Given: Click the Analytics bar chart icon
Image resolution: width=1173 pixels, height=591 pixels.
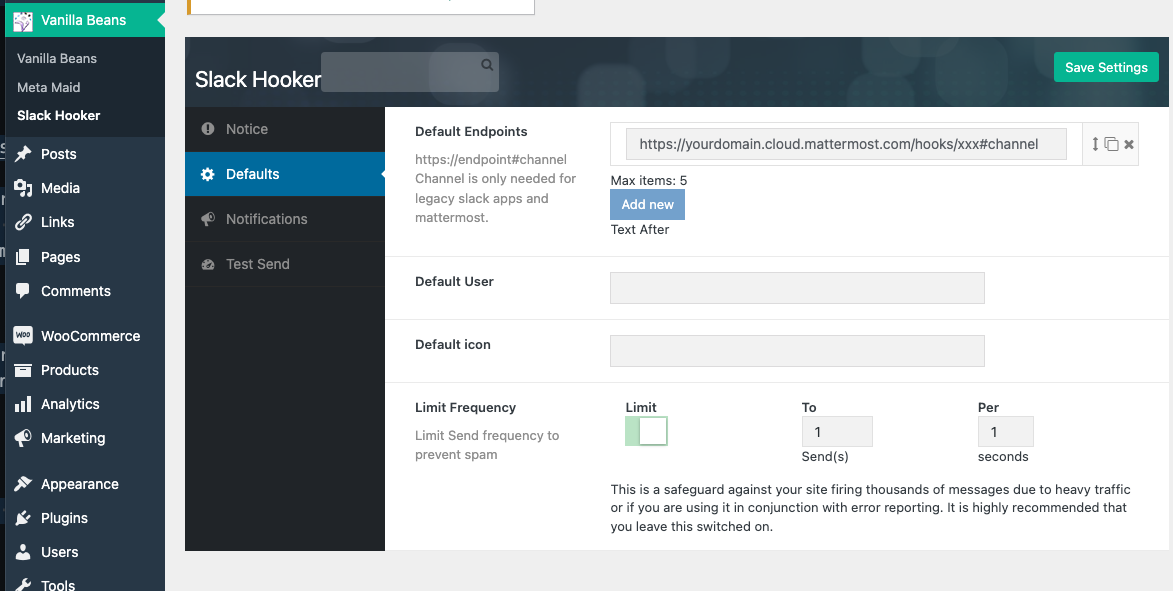Looking at the screenshot, I should [x=23, y=404].
